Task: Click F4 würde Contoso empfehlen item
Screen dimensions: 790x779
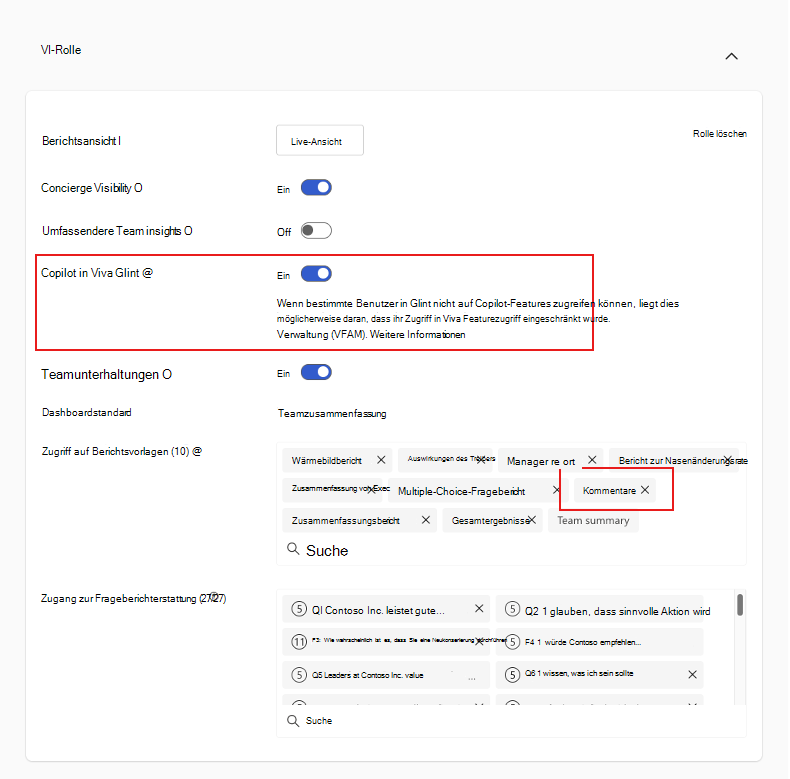Action: (x=600, y=642)
